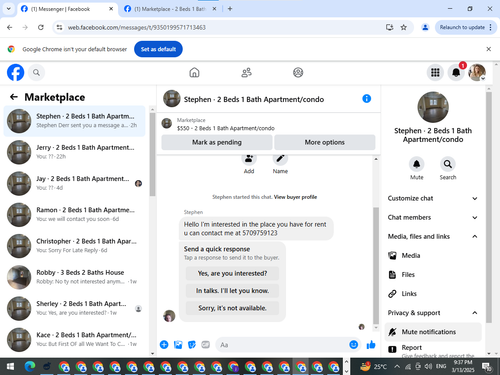
Task: Open the Friends icon in top navigation
Action: coord(246,72)
